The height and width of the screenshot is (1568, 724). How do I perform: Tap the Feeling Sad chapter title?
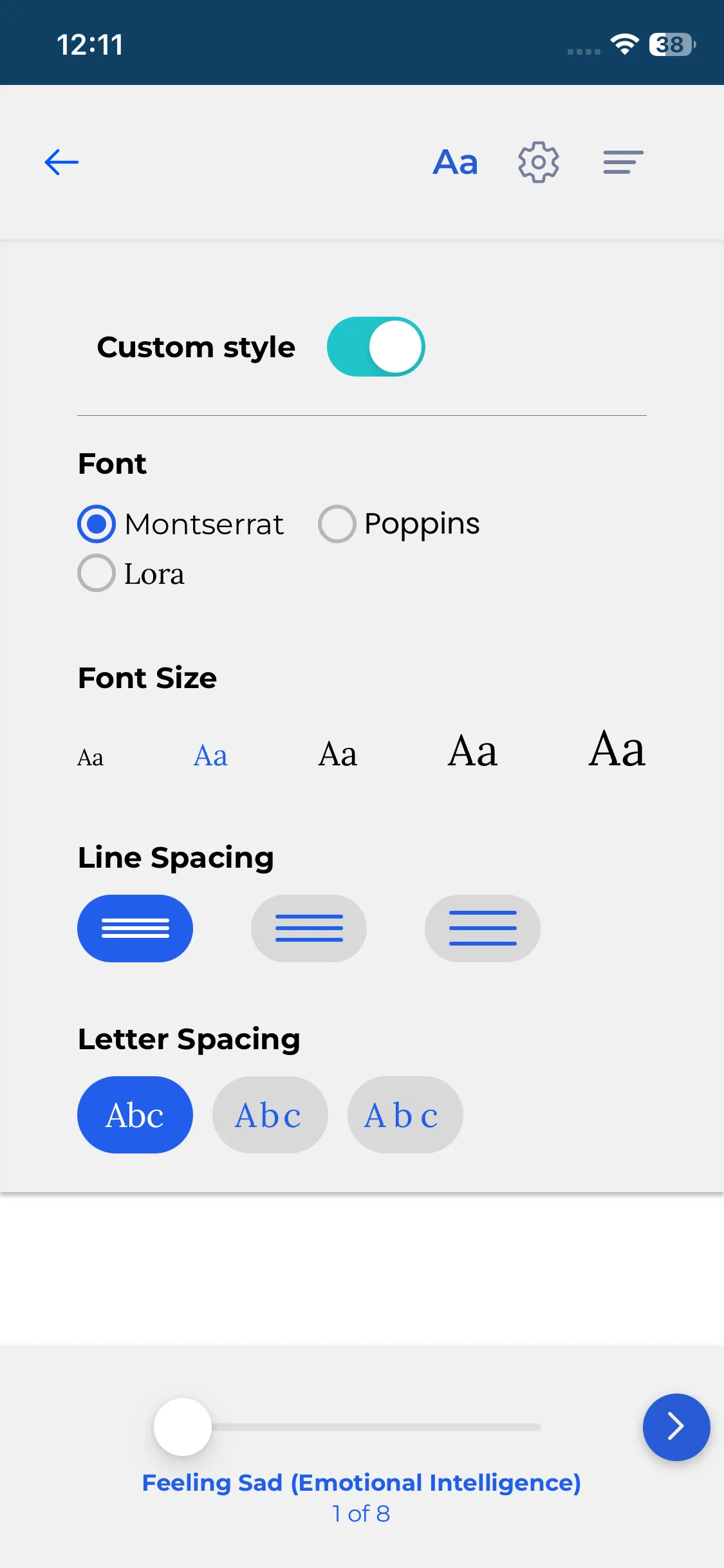pyautogui.click(x=361, y=1482)
